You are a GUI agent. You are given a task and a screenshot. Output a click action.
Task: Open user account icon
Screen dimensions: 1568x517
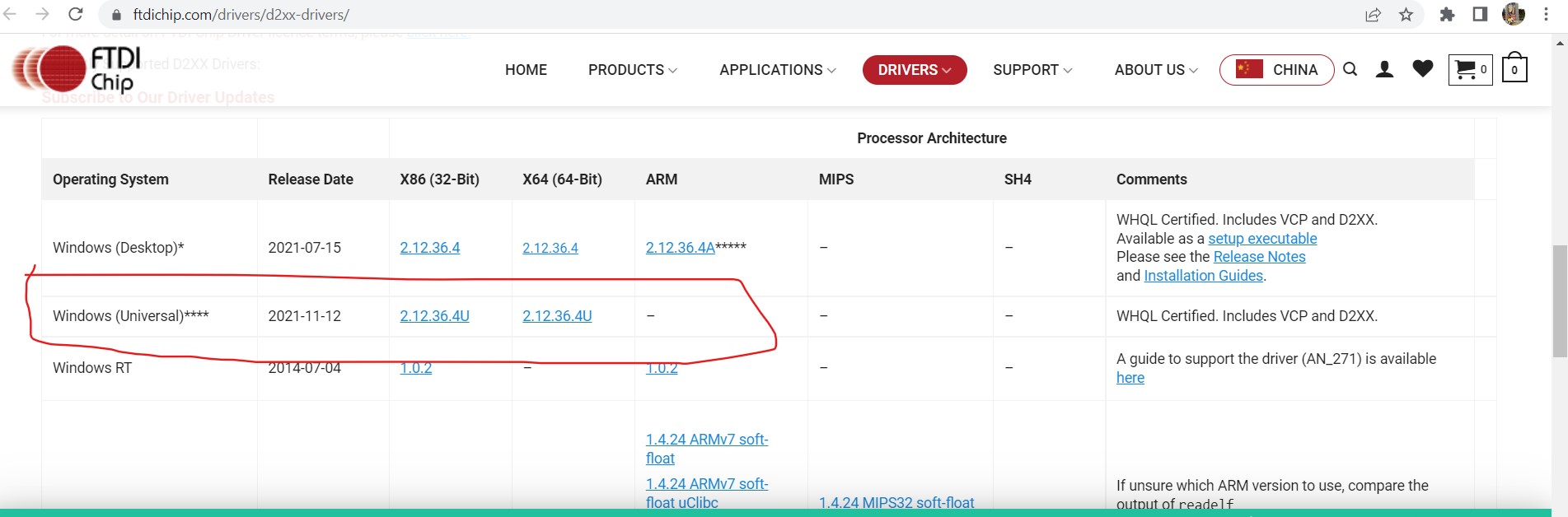point(1385,69)
